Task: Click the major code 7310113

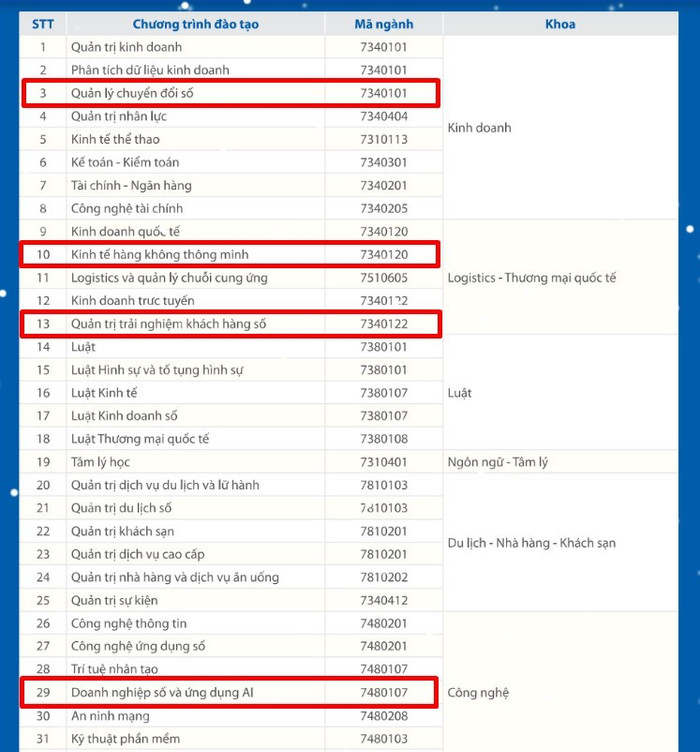Action: coord(384,139)
